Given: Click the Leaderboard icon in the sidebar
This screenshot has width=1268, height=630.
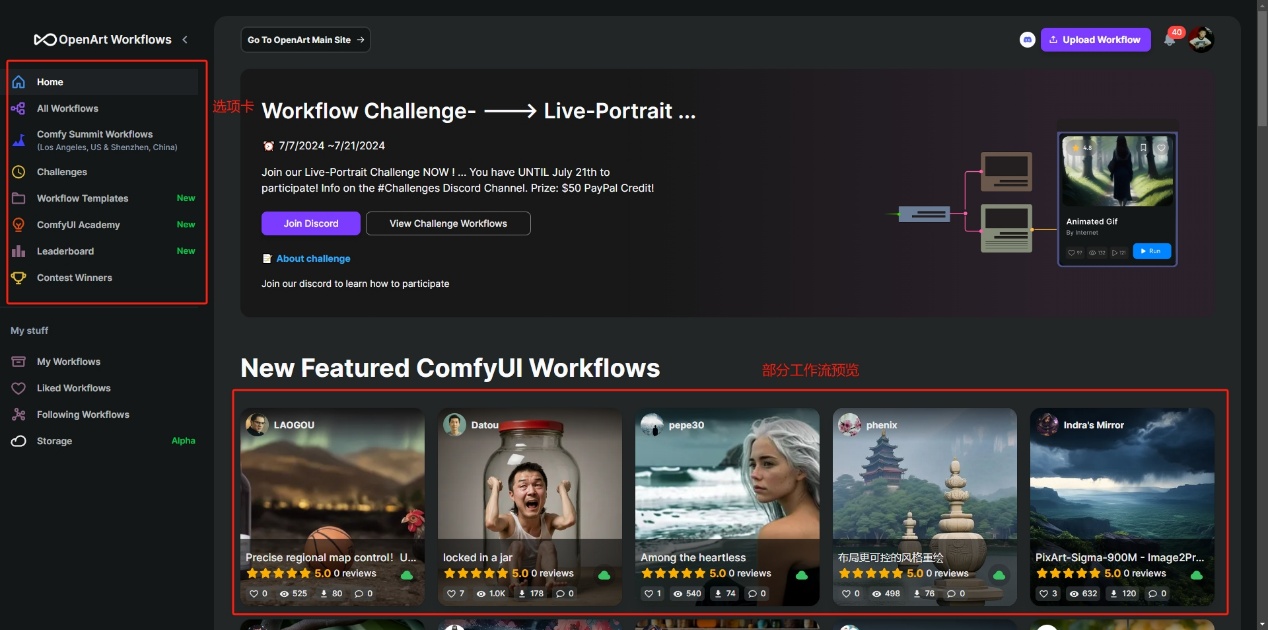Looking at the screenshot, I should (x=18, y=251).
